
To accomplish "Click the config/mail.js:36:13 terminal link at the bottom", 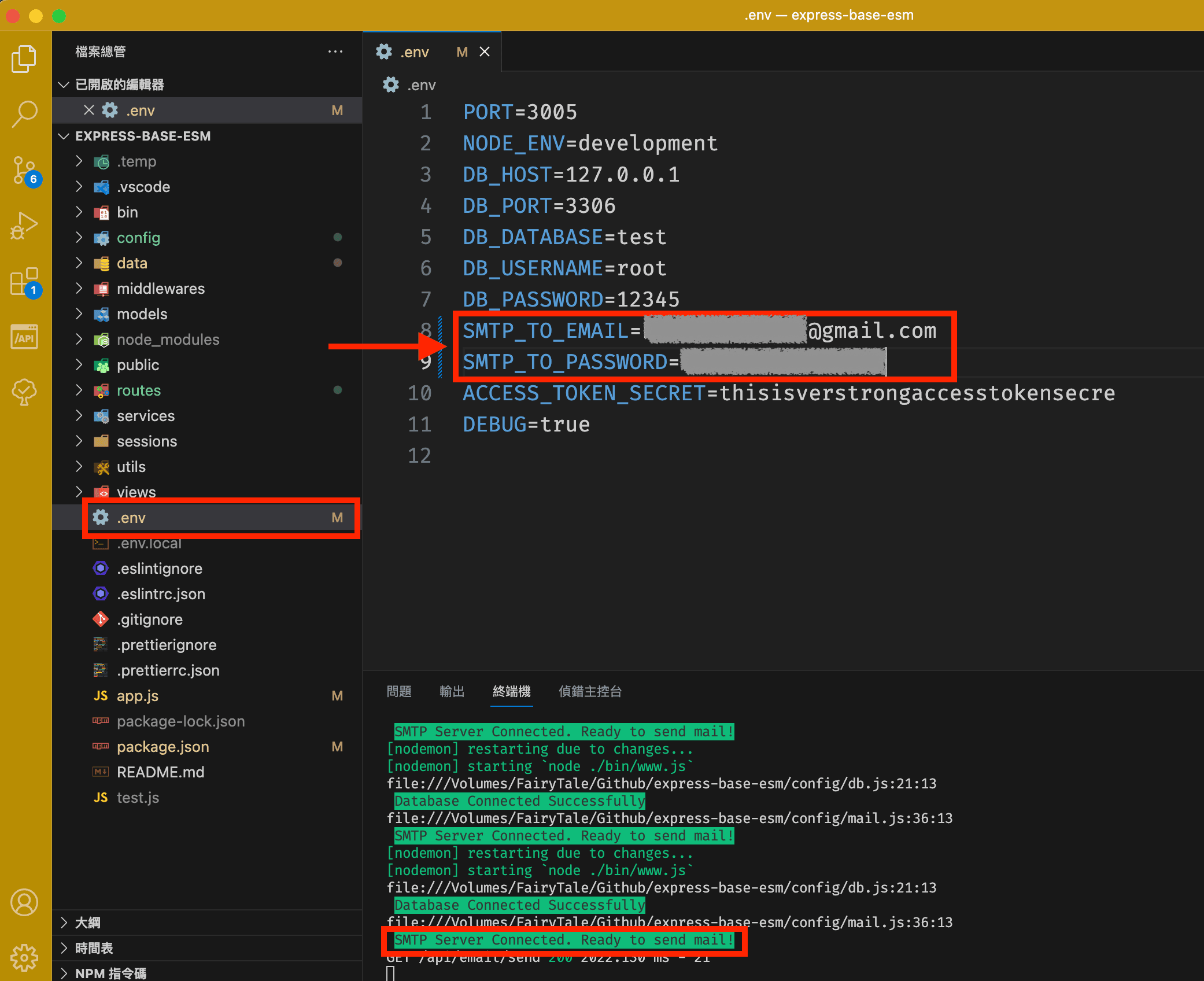I will tap(670, 922).
